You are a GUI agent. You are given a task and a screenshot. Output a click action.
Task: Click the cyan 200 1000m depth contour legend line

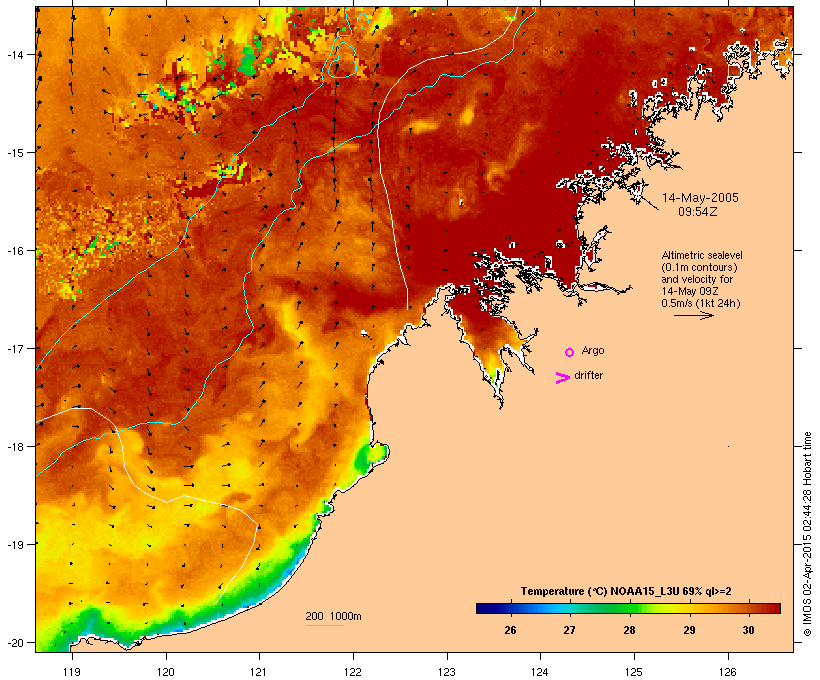(x=325, y=625)
